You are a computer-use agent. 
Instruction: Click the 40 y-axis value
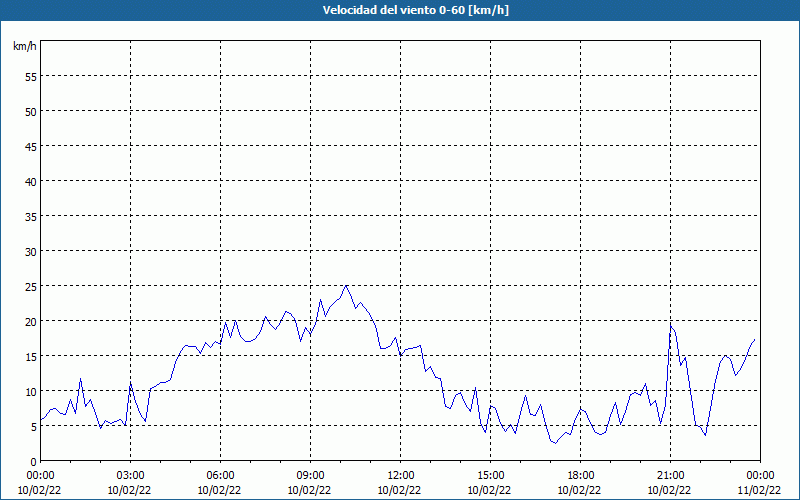point(31,181)
